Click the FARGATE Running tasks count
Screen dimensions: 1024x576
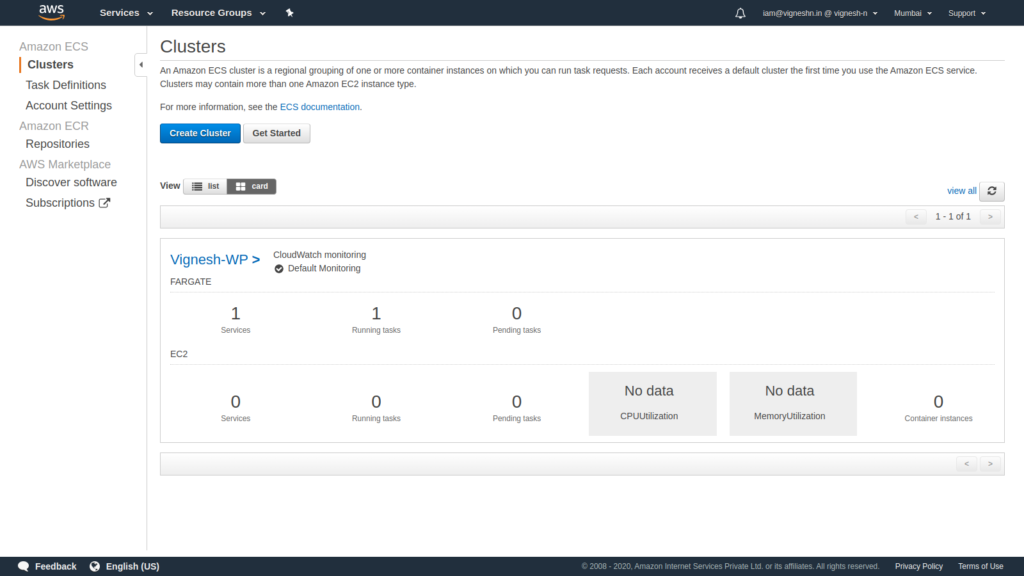(376, 313)
